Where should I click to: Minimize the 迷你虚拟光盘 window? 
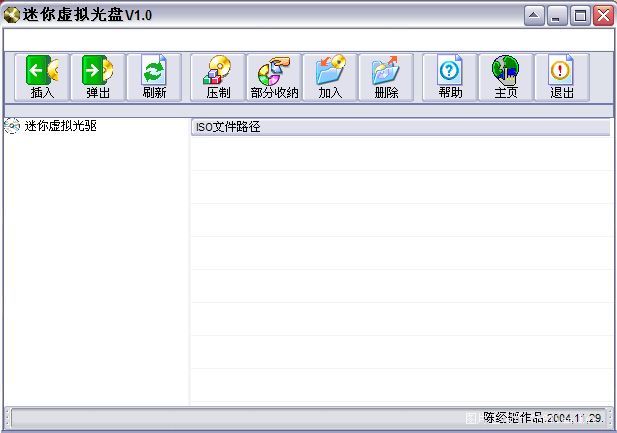pos(558,15)
